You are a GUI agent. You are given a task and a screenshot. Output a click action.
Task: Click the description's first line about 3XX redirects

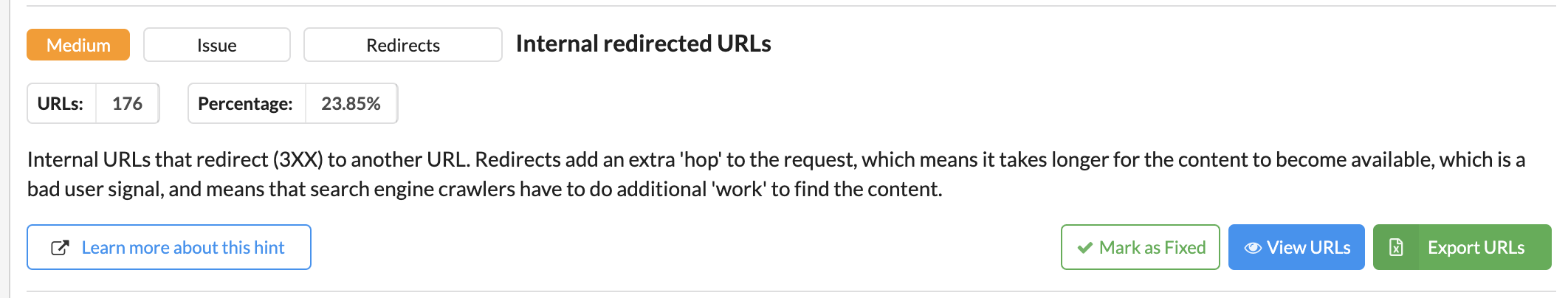click(x=776, y=159)
